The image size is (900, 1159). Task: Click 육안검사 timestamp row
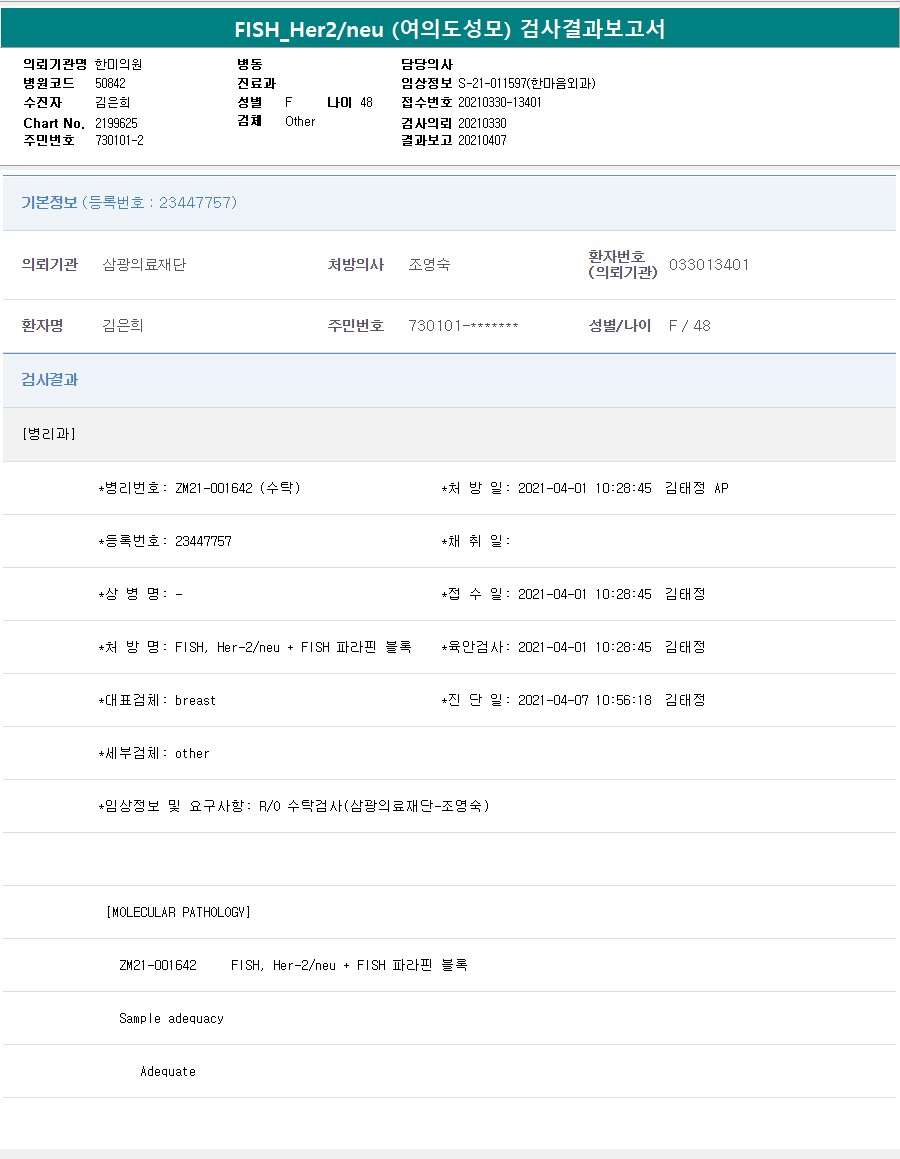573,648
